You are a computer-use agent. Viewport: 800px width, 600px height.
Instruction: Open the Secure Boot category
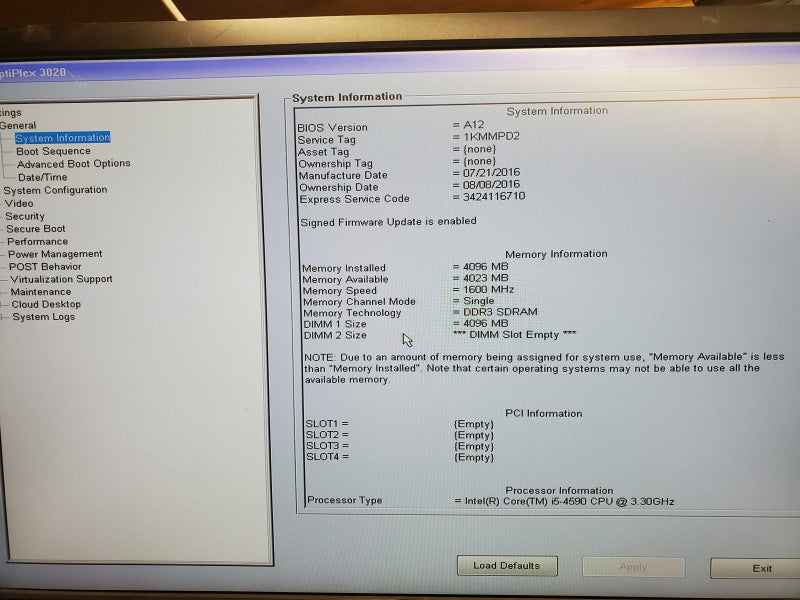pos(35,229)
